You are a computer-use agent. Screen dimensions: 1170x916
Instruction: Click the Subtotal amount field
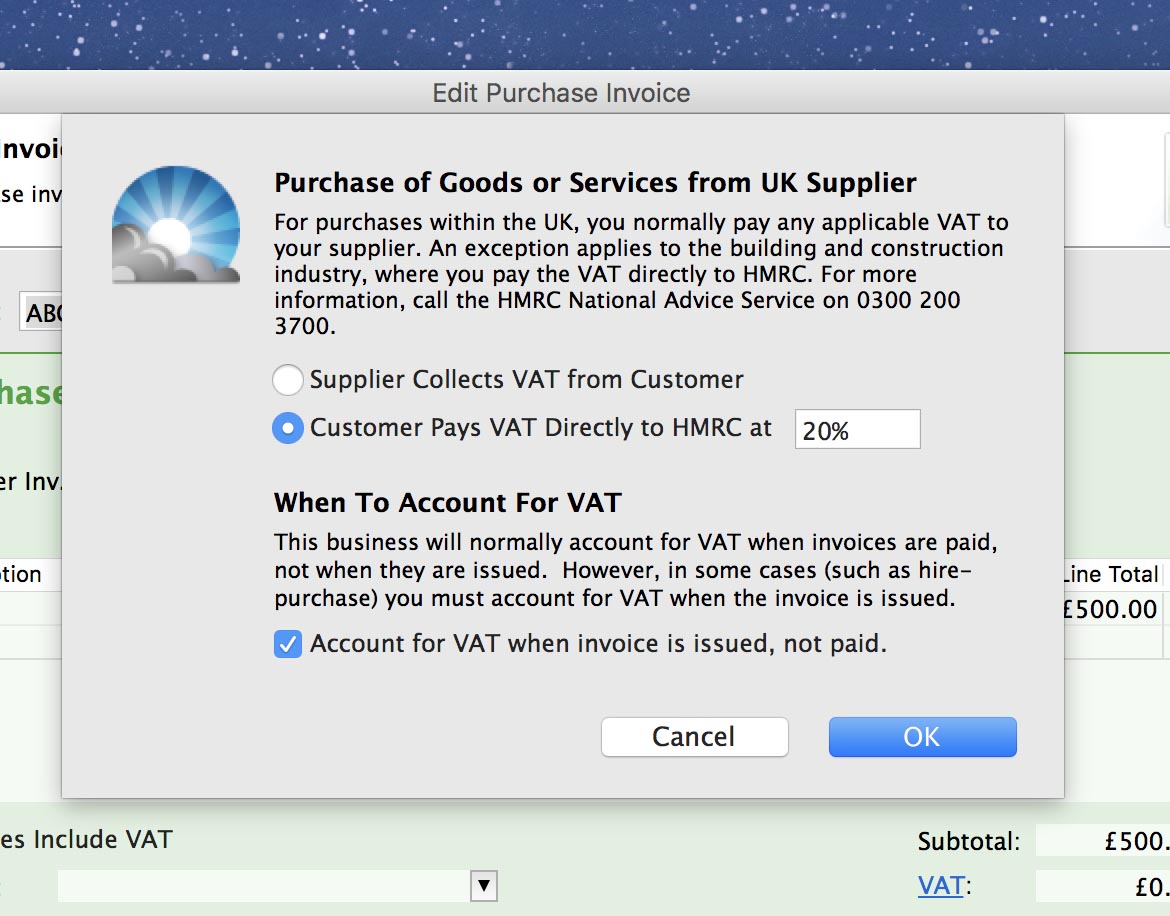[x=1102, y=842]
